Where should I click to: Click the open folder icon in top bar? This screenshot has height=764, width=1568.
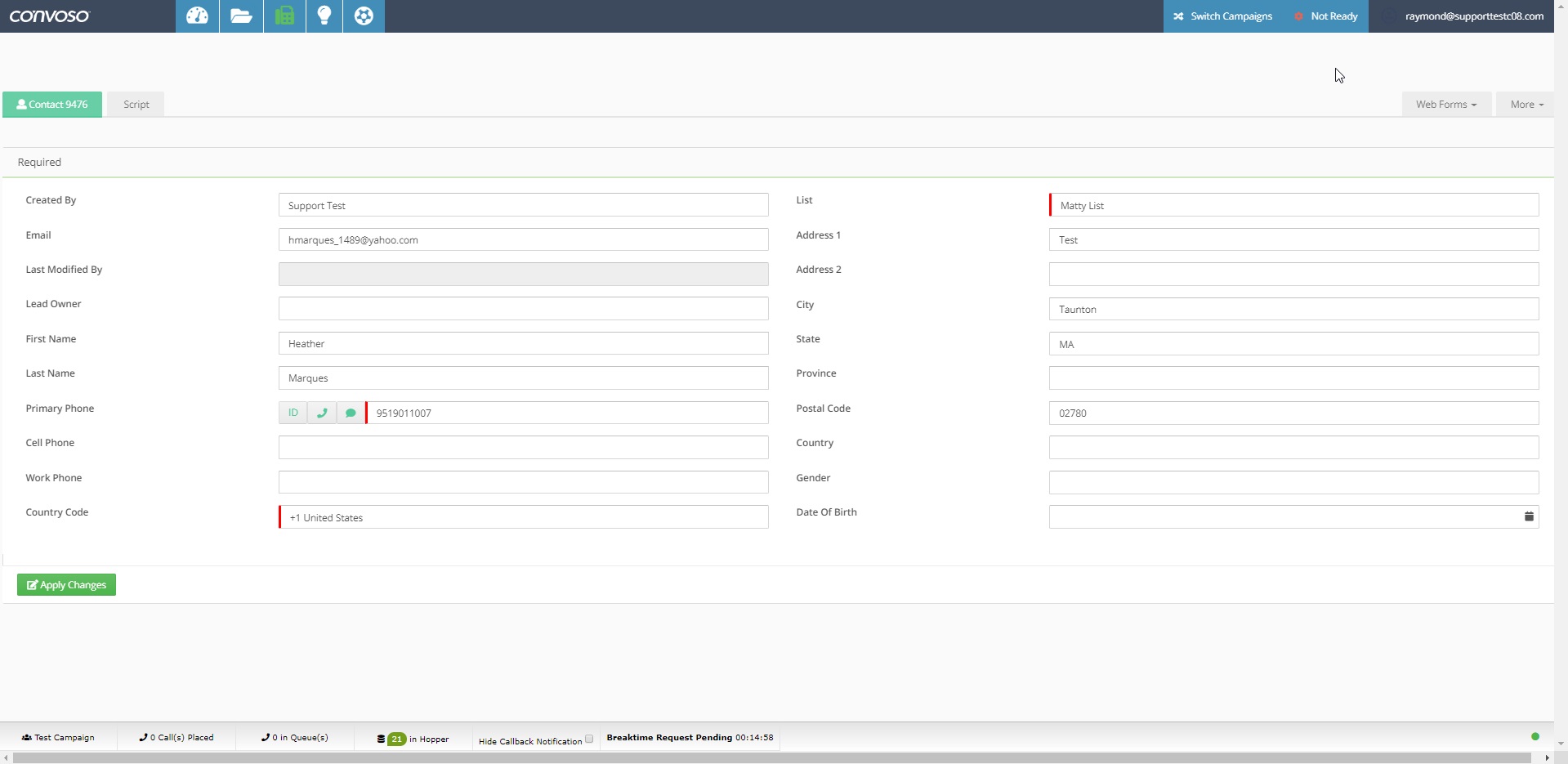pos(241,16)
